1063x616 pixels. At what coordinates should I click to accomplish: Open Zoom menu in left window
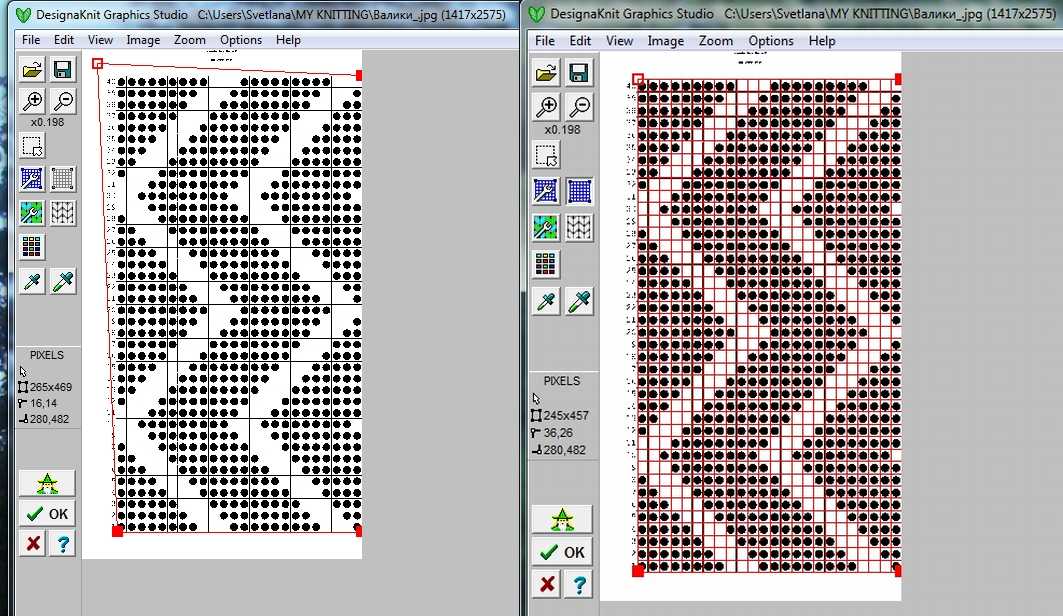point(190,40)
